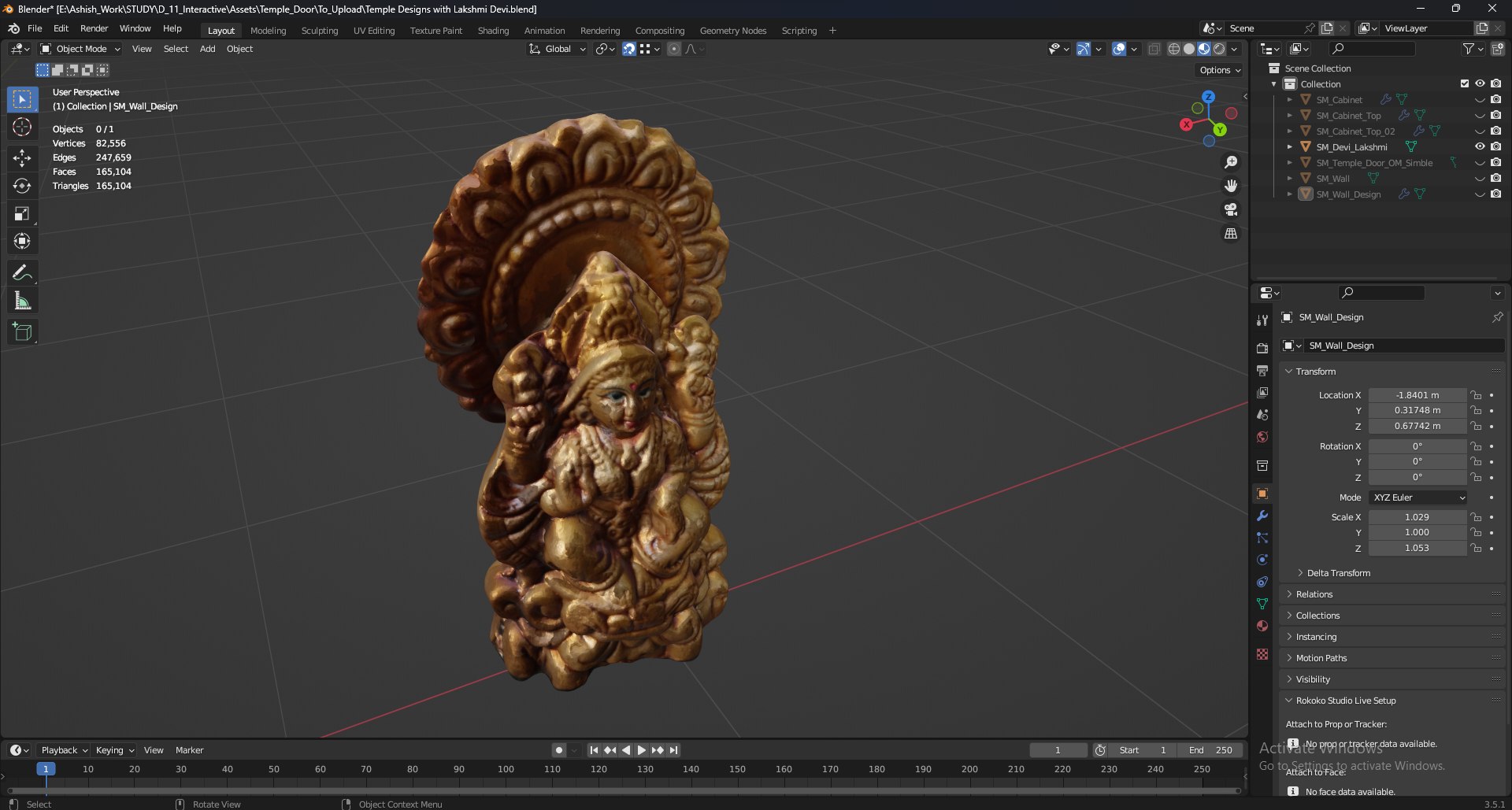
Task: Choose the Move tool
Action: pos(22,158)
